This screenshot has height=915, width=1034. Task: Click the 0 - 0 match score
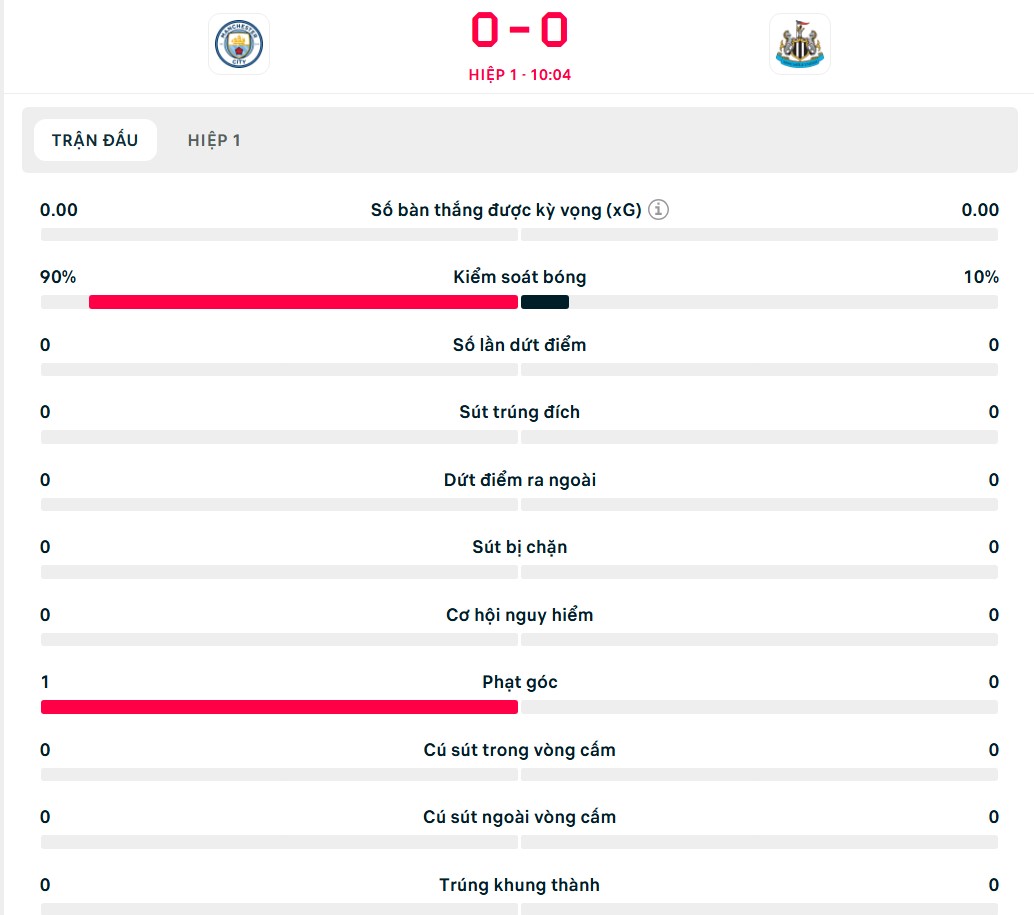point(520,30)
